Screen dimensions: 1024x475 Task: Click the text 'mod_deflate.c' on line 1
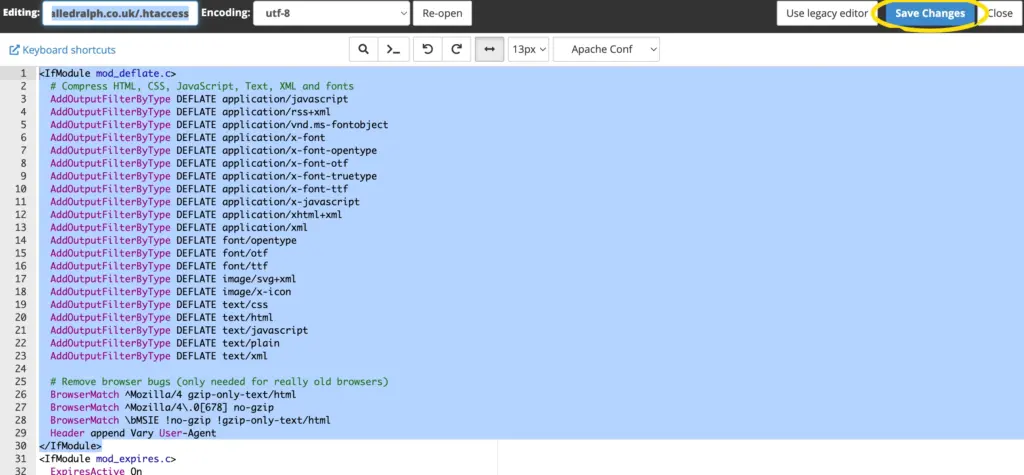coord(133,73)
